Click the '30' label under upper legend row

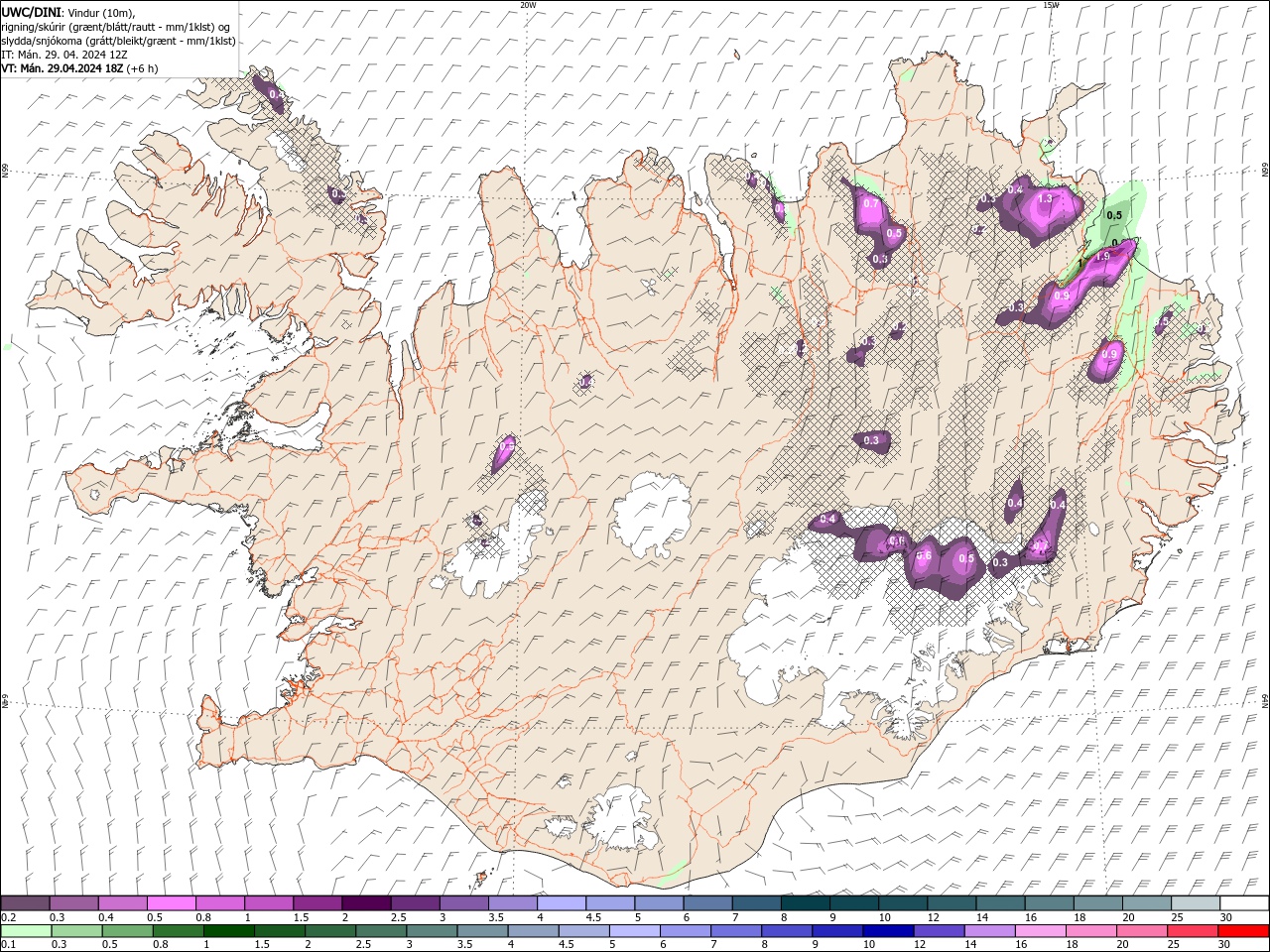click(1226, 917)
